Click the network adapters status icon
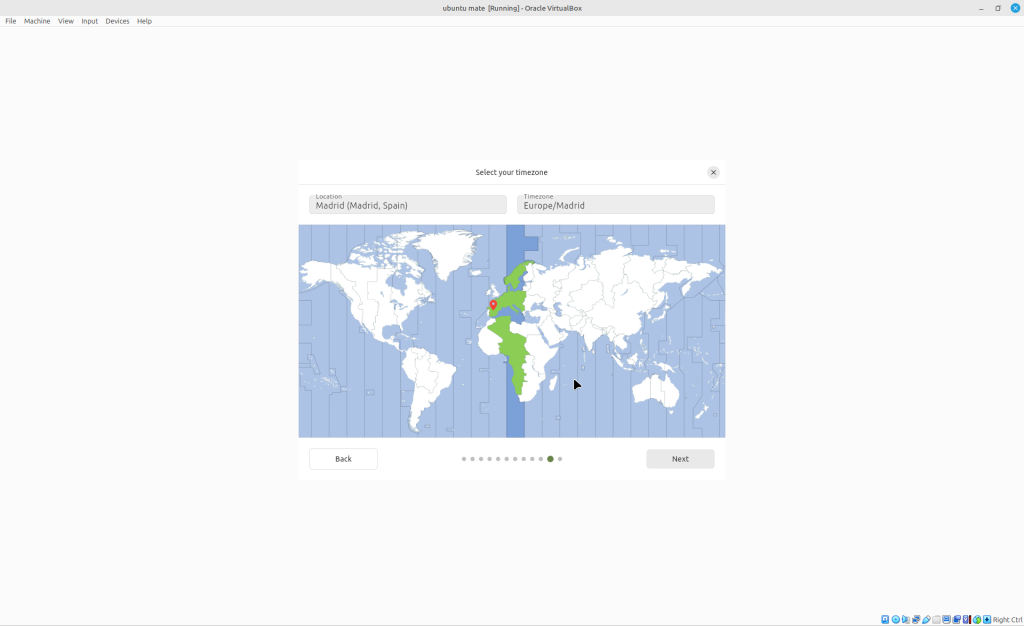This screenshot has height=626, width=1024. (916, 619)
